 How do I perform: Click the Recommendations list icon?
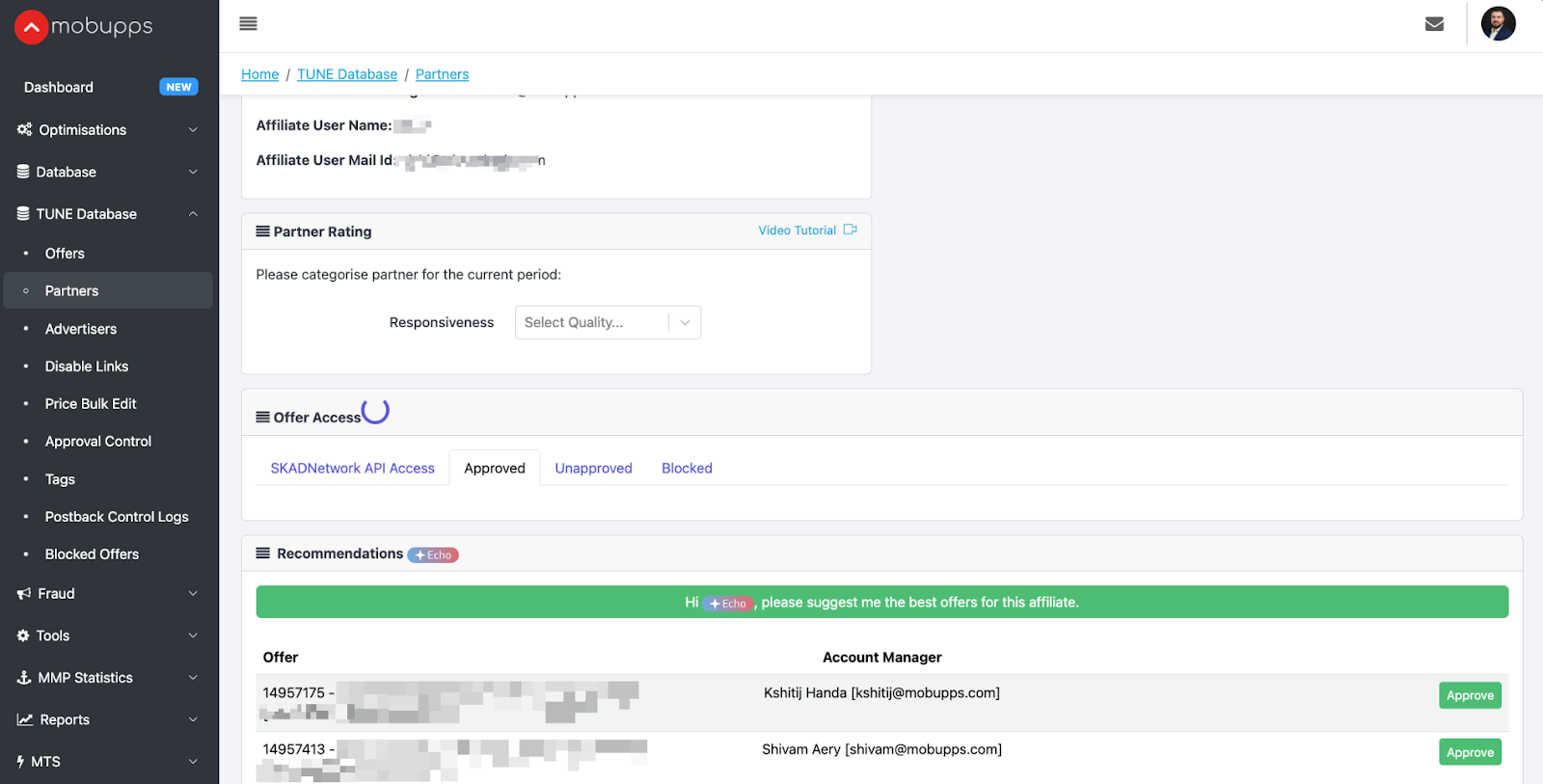(x=262, y=554)
